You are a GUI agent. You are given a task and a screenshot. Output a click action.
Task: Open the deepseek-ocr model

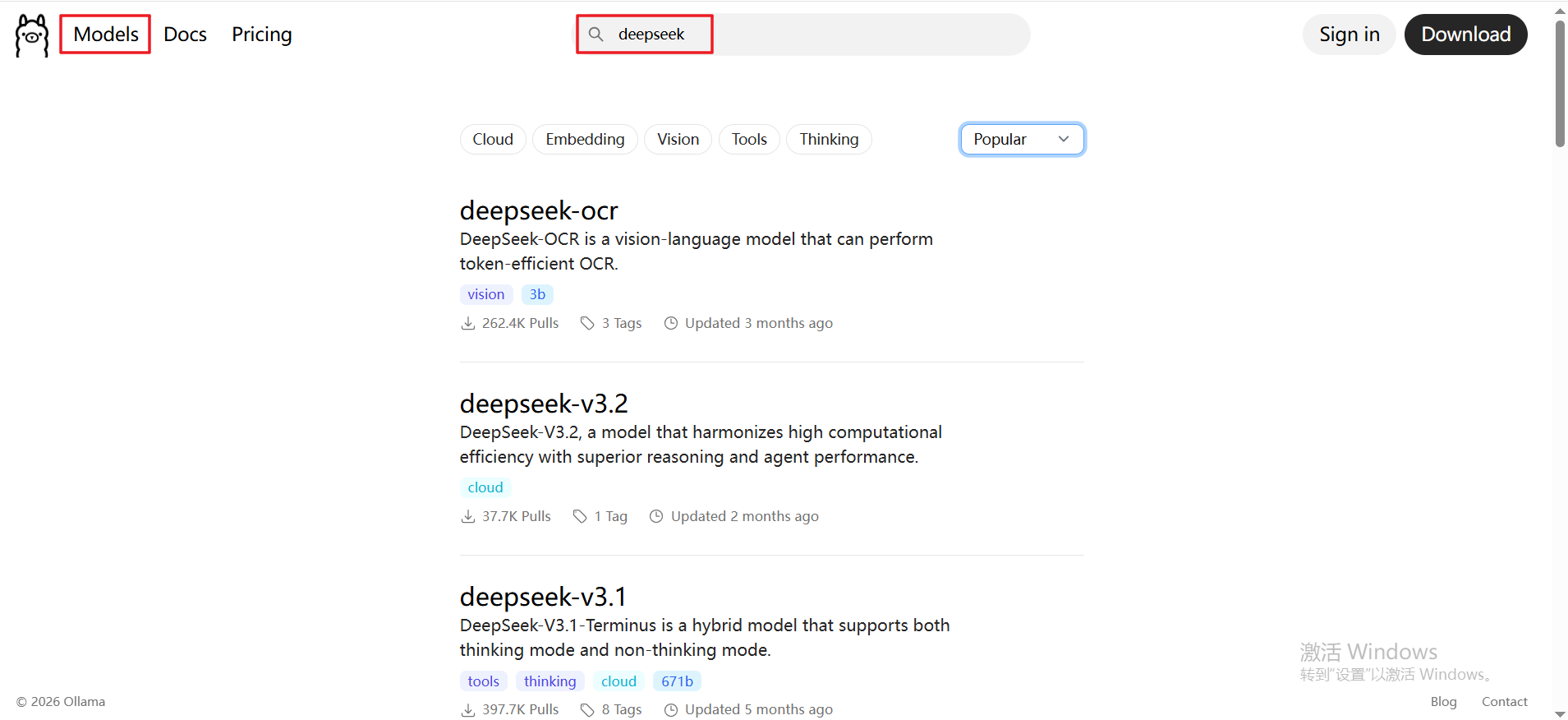[x=539, y=210]
